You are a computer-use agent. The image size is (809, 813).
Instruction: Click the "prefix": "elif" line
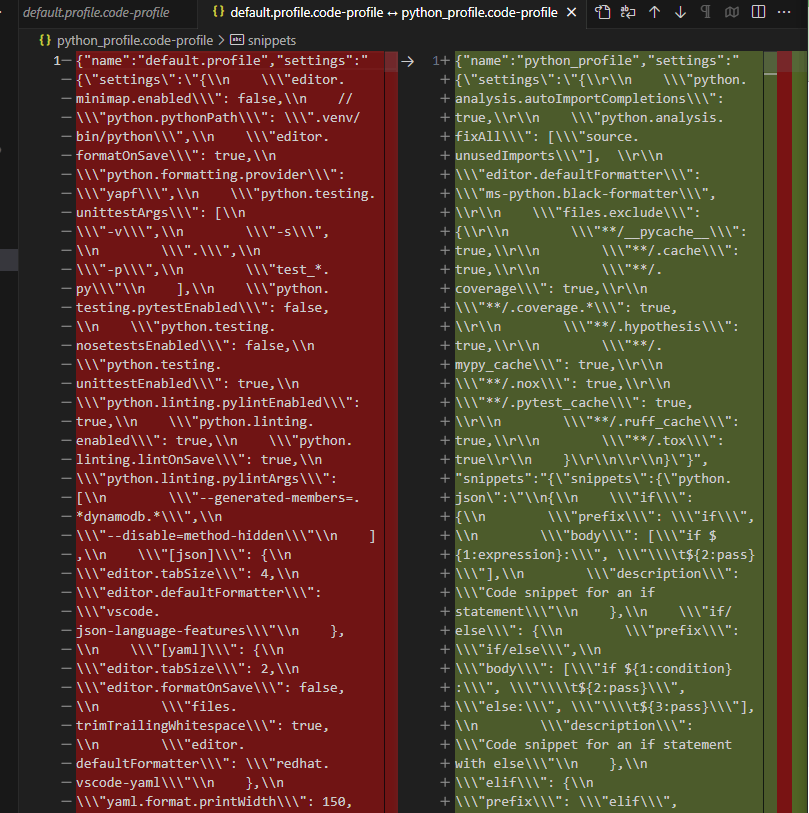[x=566, y=802]
